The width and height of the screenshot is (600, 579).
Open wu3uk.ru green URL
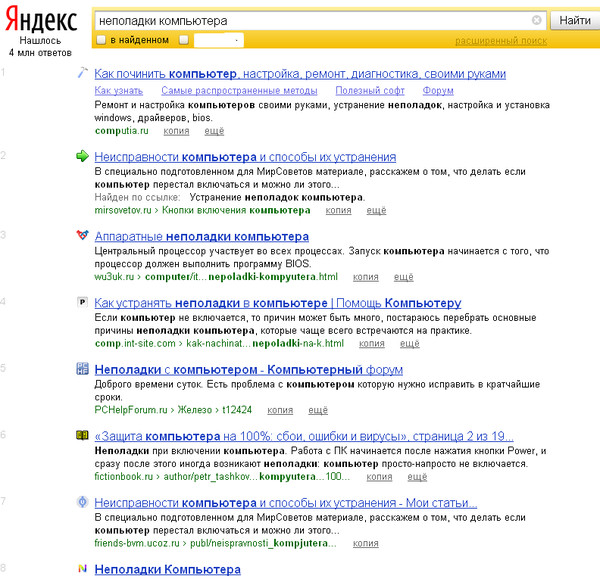[114, 277]
